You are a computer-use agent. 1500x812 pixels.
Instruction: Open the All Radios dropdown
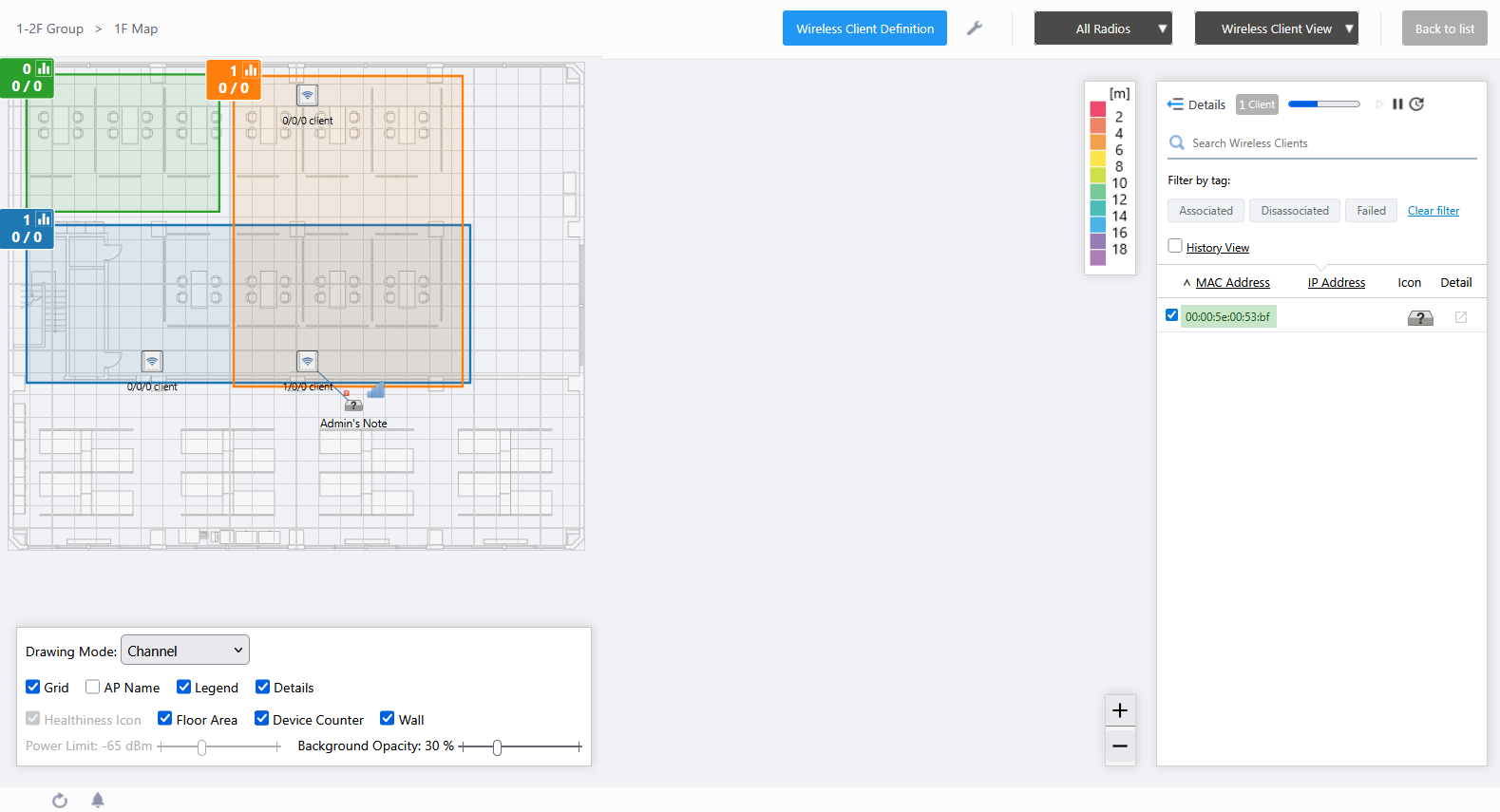1103,28
